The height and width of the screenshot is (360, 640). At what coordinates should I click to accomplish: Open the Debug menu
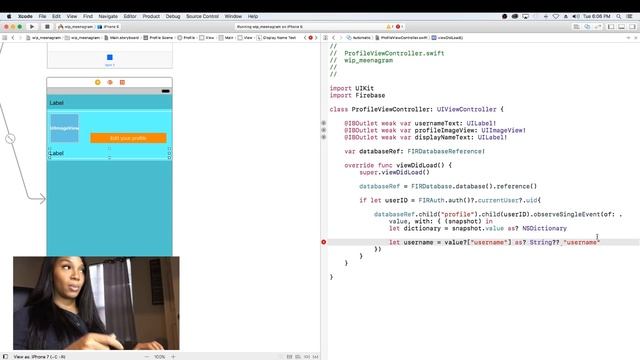pyautogui.click(x=173, y=16)
